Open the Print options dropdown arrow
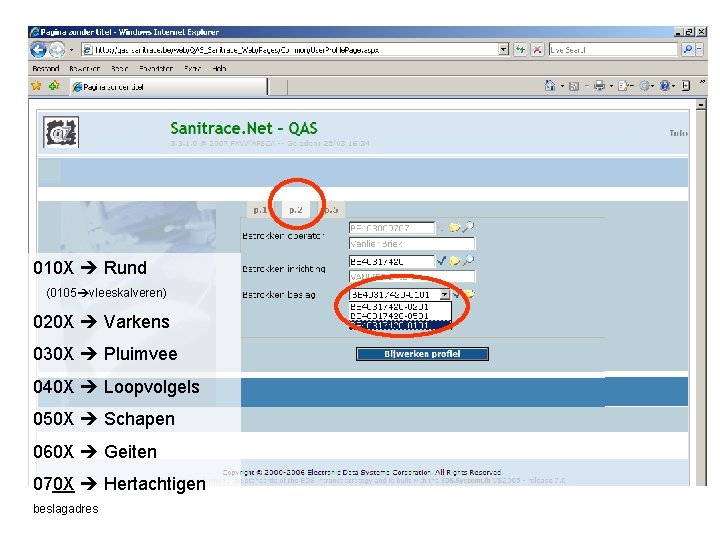The image size is (720, 540). (611, 86)
